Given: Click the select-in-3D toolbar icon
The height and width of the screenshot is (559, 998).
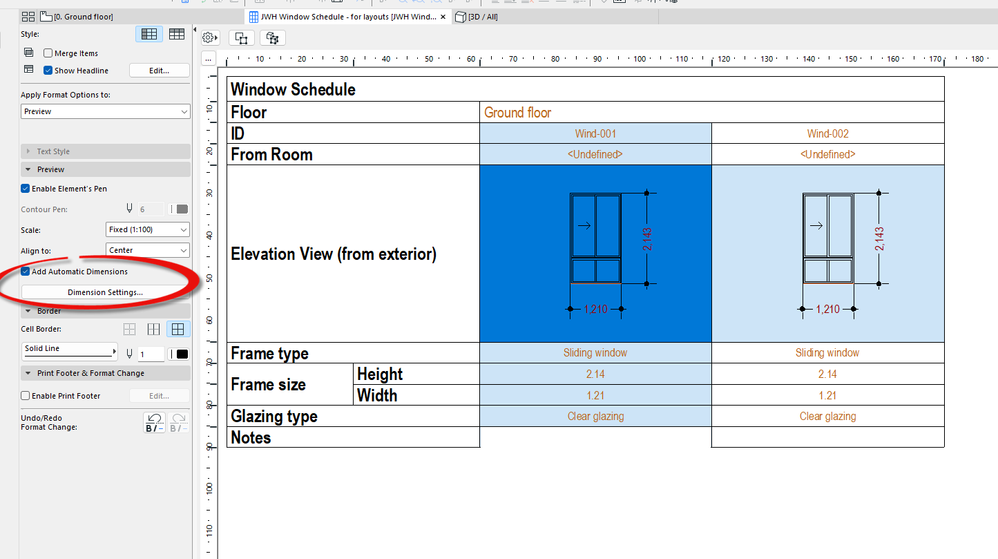Looking at the screenshot, I should click(x=272, y=38).
